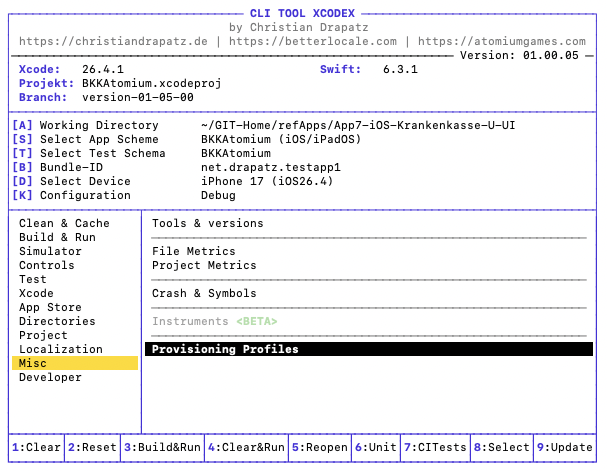Select Working Directory option [A]
Screen dimensions: 607x471
coord(85,125)
